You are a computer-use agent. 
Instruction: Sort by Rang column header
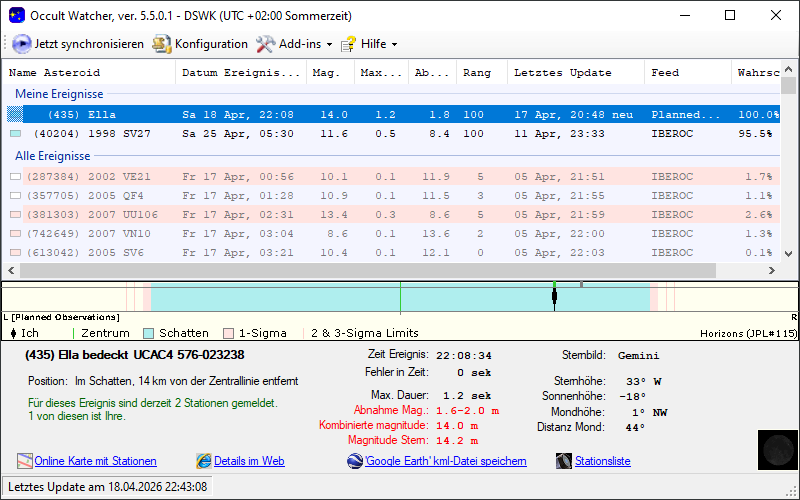pyautogui.click(x=482, y=72)
